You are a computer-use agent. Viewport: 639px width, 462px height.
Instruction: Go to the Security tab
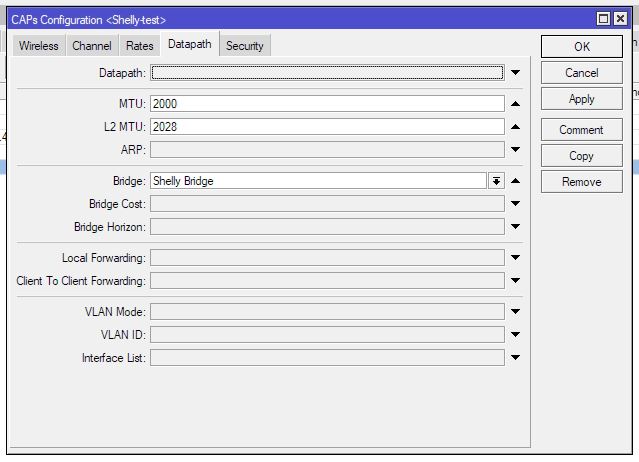point(245,46)
